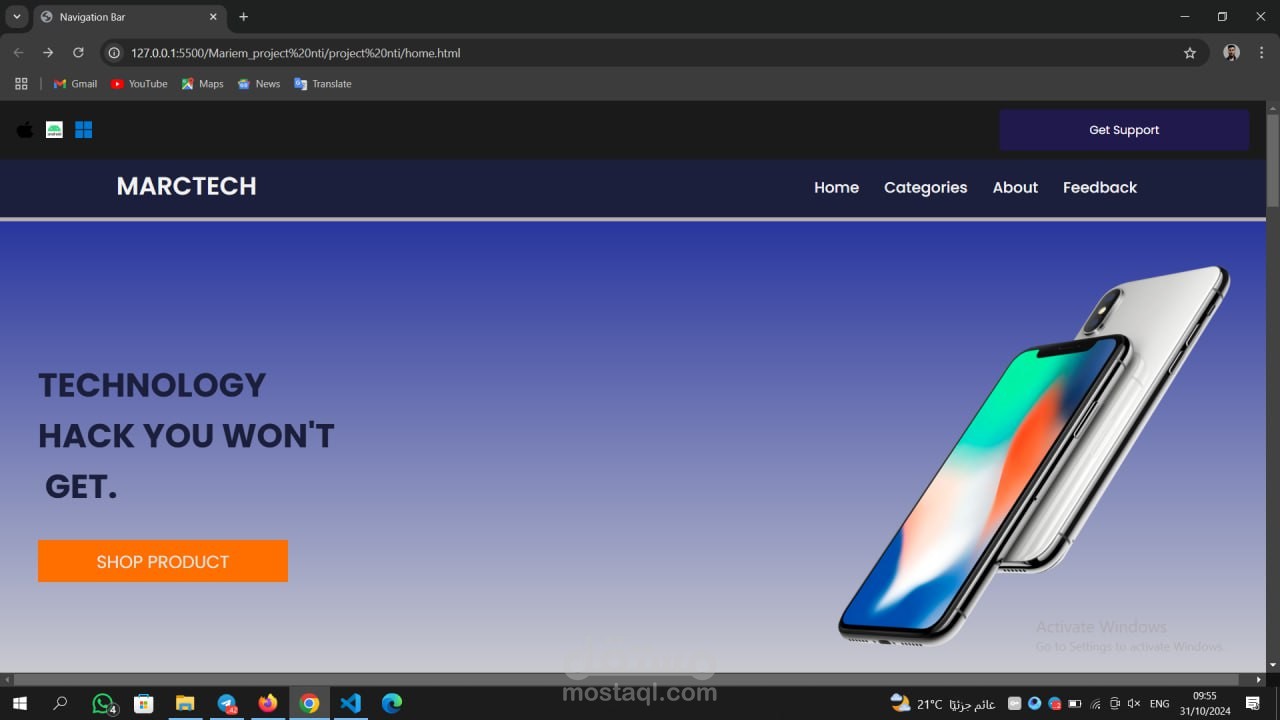Open the Maps bookmark
Viewport: 1280px width, 720px height.
pos(202,84)
